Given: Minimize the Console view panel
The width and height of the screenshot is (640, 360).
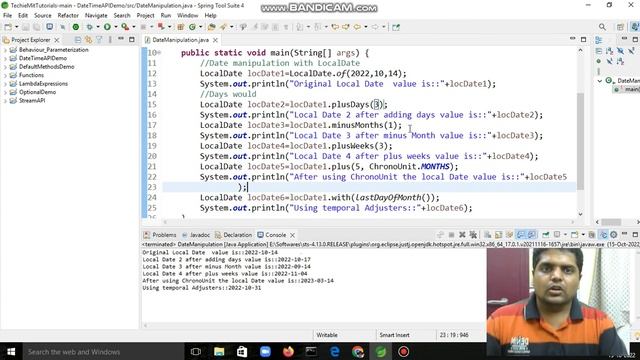Looking at the screenshot, I should tap(624, 234).
